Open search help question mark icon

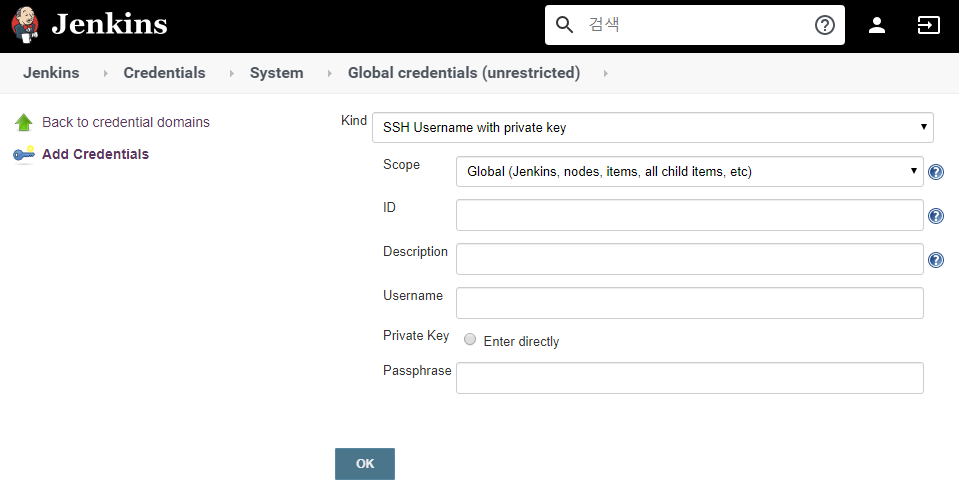pyautogui.click(x=824, y=25)
